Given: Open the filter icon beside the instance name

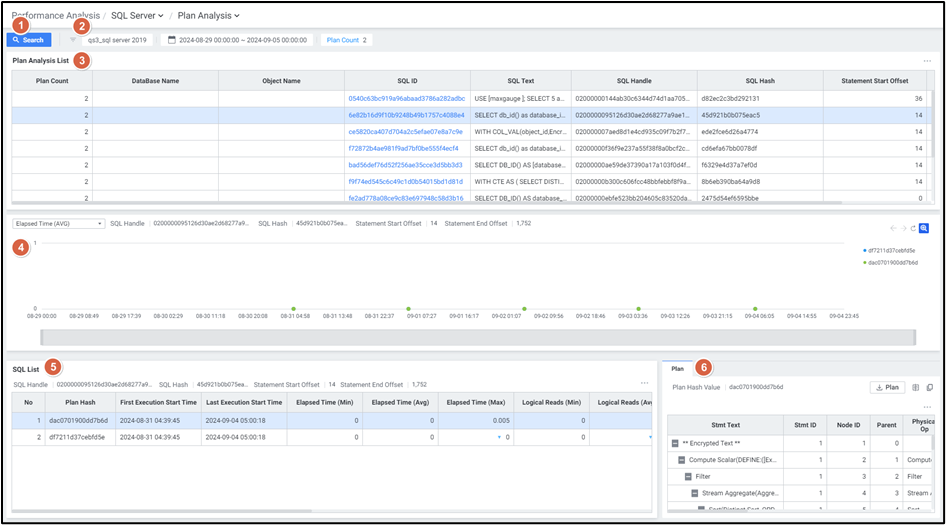Looking at the screenshot, I should pos(72,40).
